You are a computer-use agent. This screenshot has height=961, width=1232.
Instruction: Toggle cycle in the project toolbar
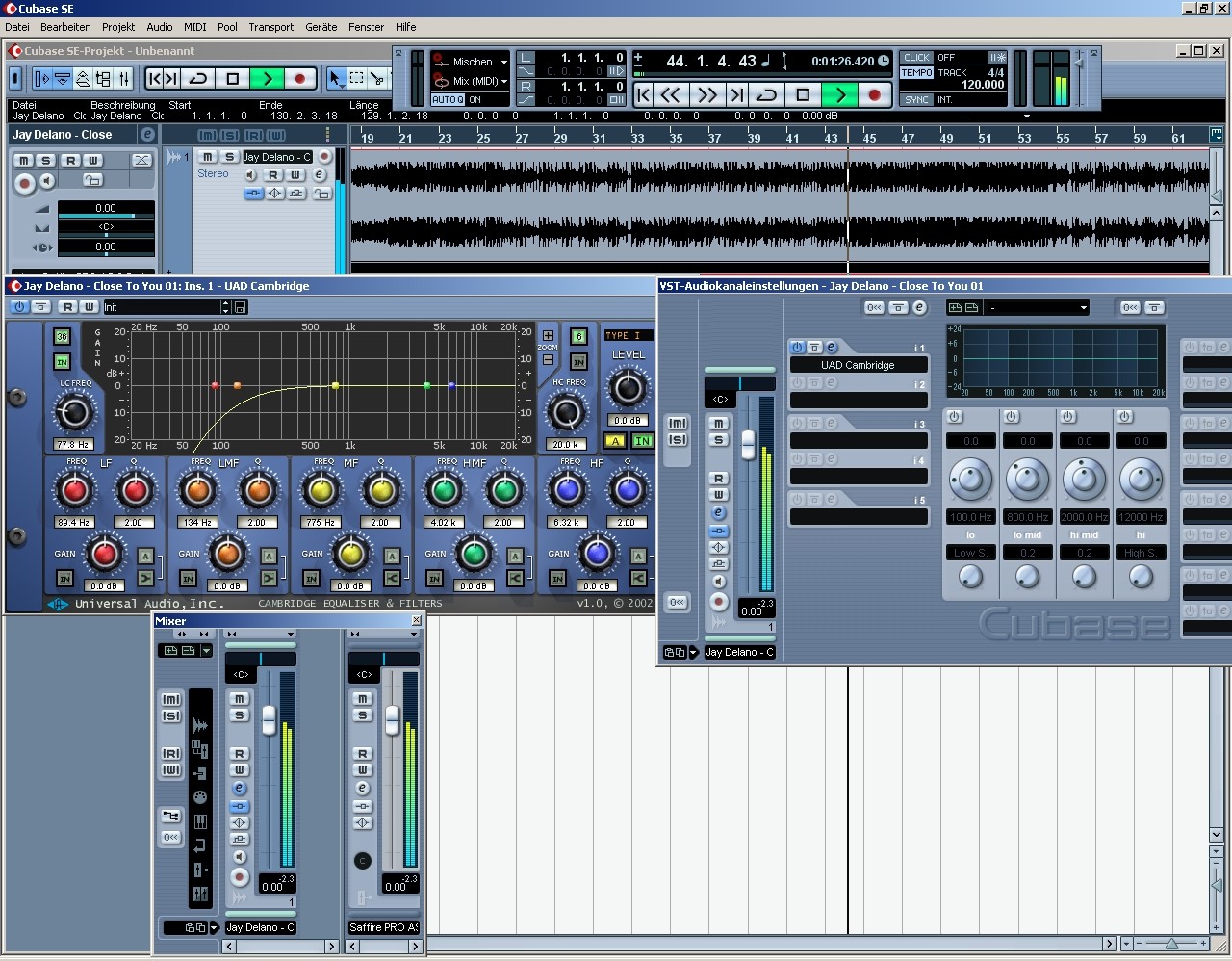click(x=199, y=78)
